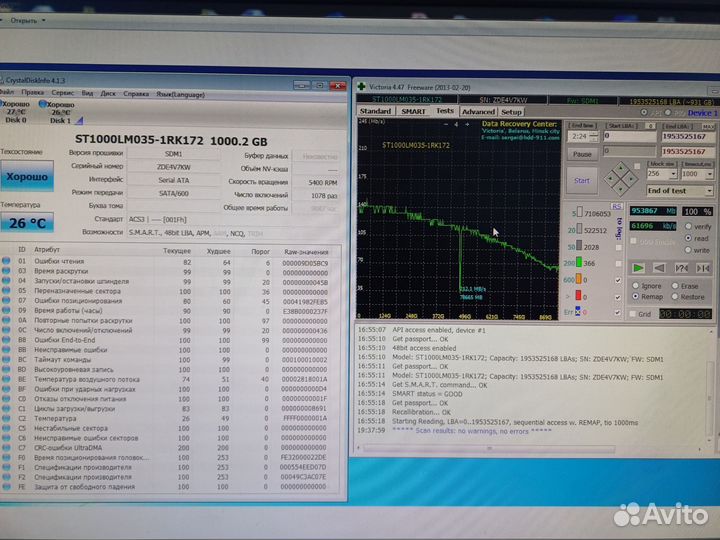The image size is (720, 540).
Task: Adjust the End time 2:24 spinner
Action: [x=594, y=136]
